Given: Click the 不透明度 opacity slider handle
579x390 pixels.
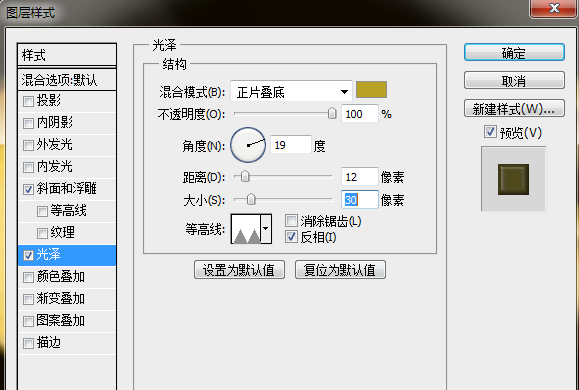Looking at the screenshot, I should [332, 113].
